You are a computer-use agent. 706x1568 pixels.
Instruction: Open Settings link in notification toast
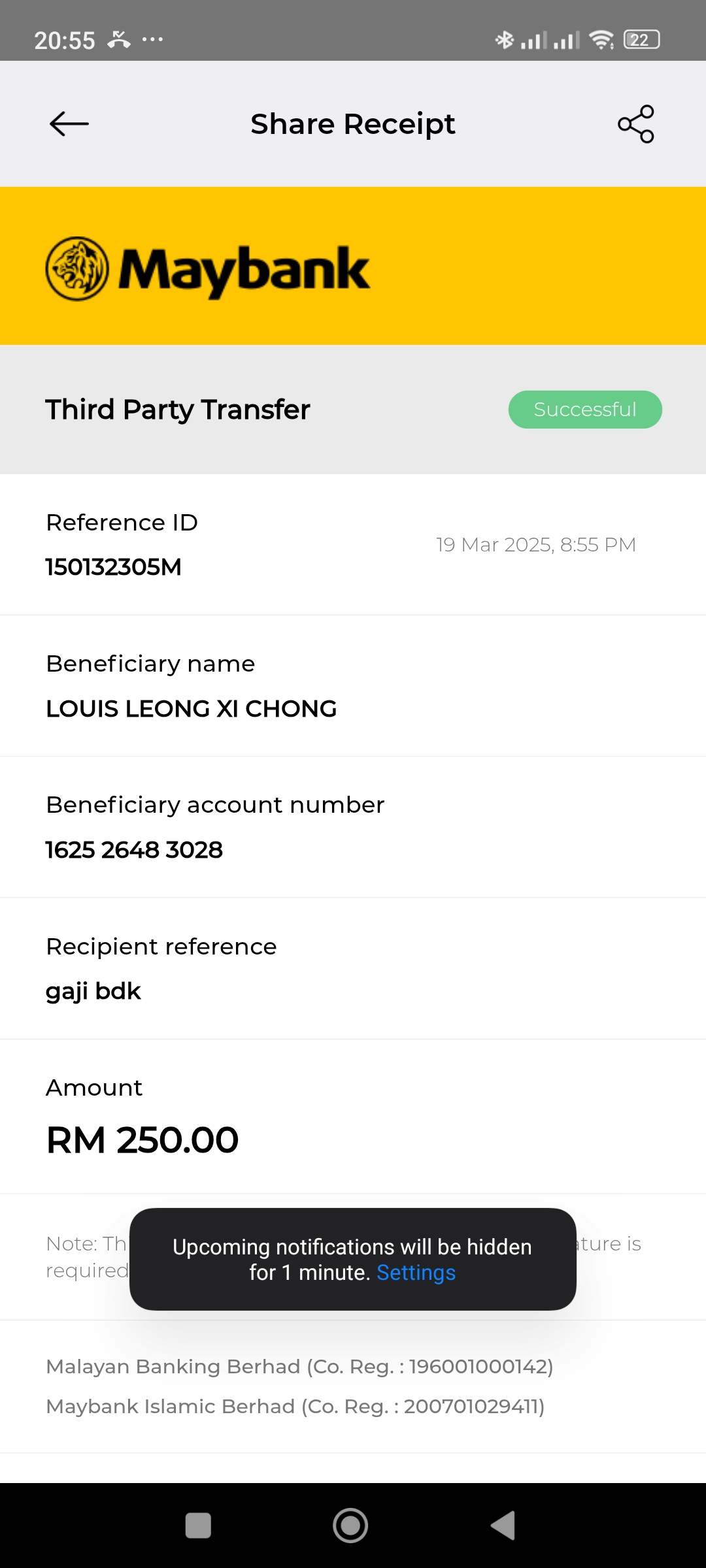416,1273
